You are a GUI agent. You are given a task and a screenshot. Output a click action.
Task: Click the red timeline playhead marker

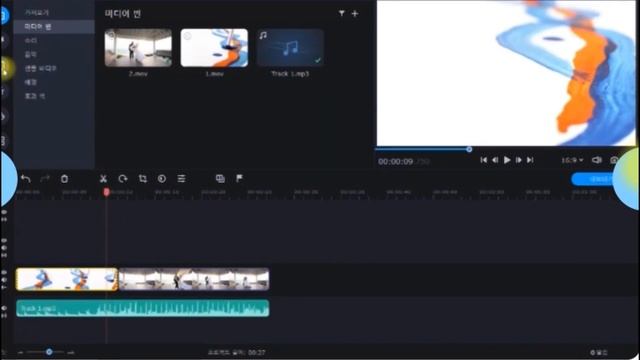coord(106,192)
